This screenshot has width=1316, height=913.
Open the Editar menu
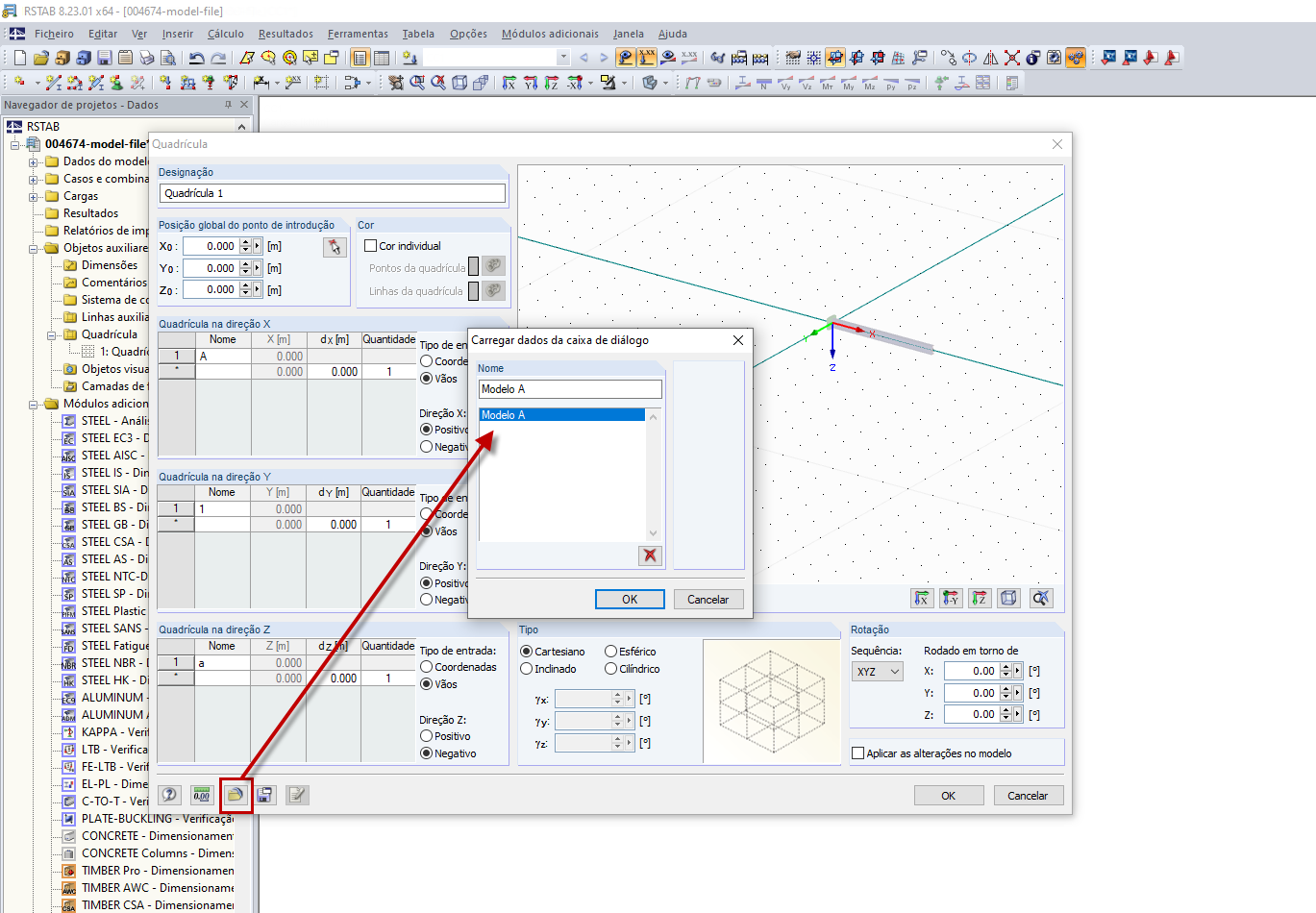pos(103,34)
